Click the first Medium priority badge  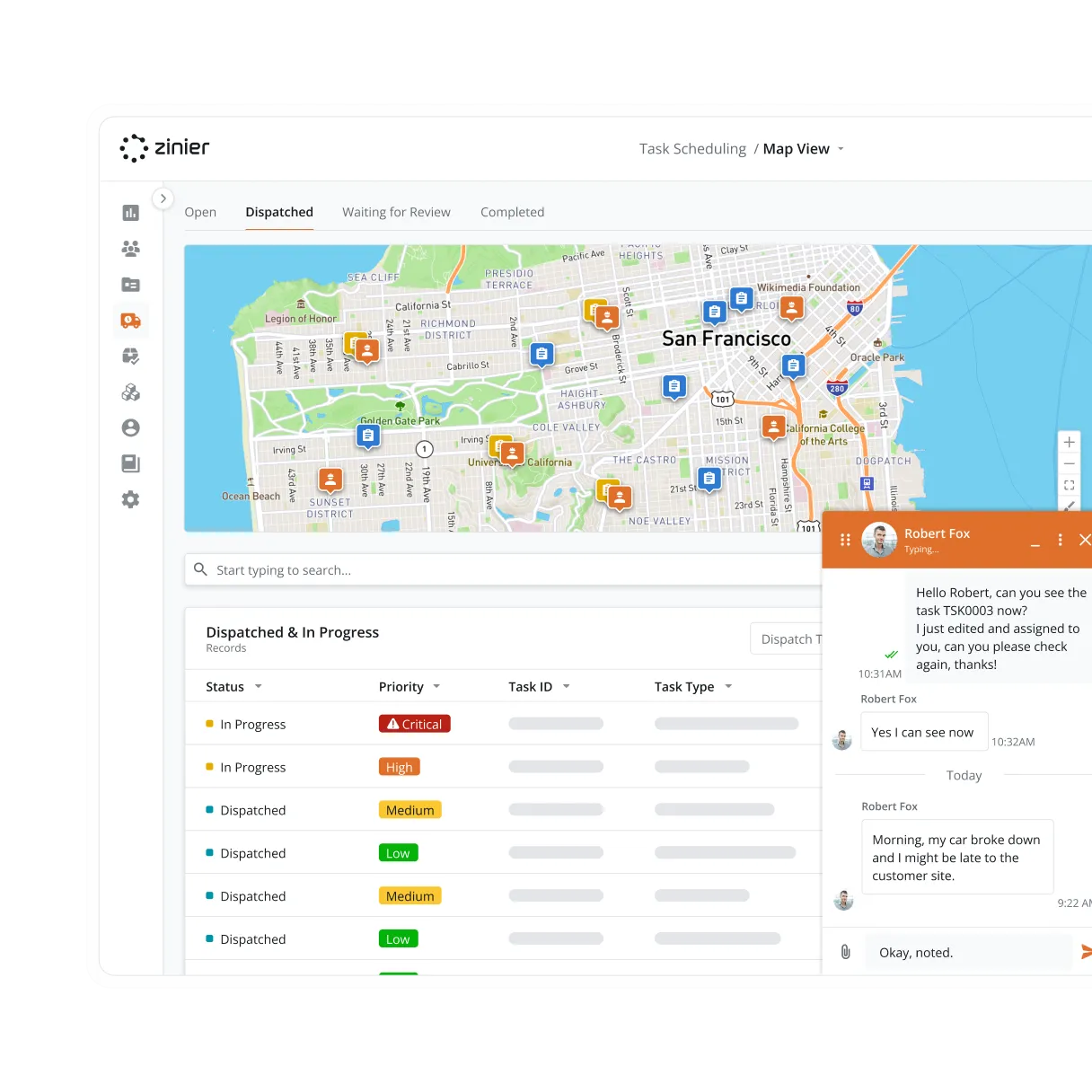pyautogui.click(x=410, y=810)
